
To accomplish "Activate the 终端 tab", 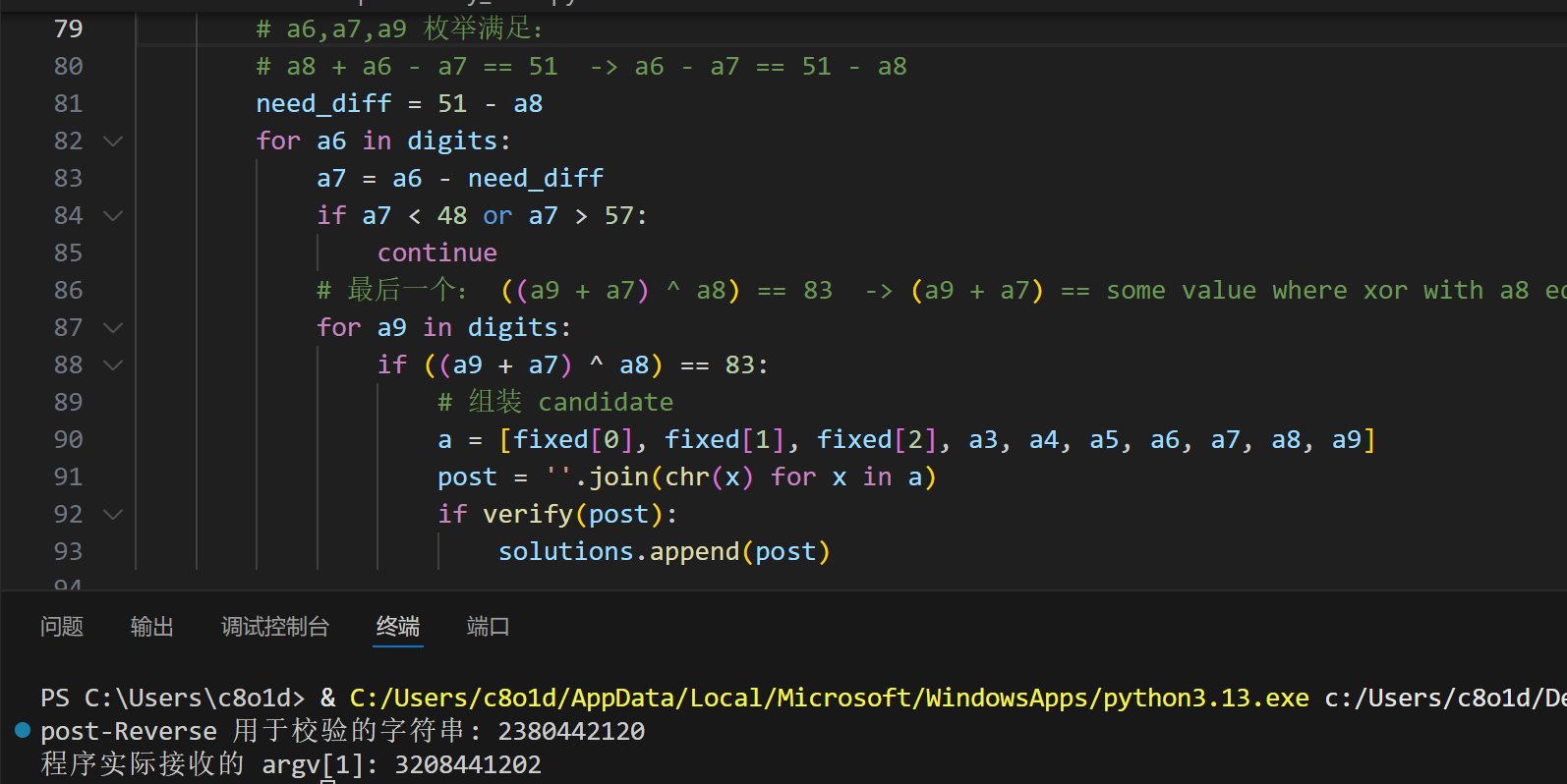I will pyautogui.click(x=398, y=627).
